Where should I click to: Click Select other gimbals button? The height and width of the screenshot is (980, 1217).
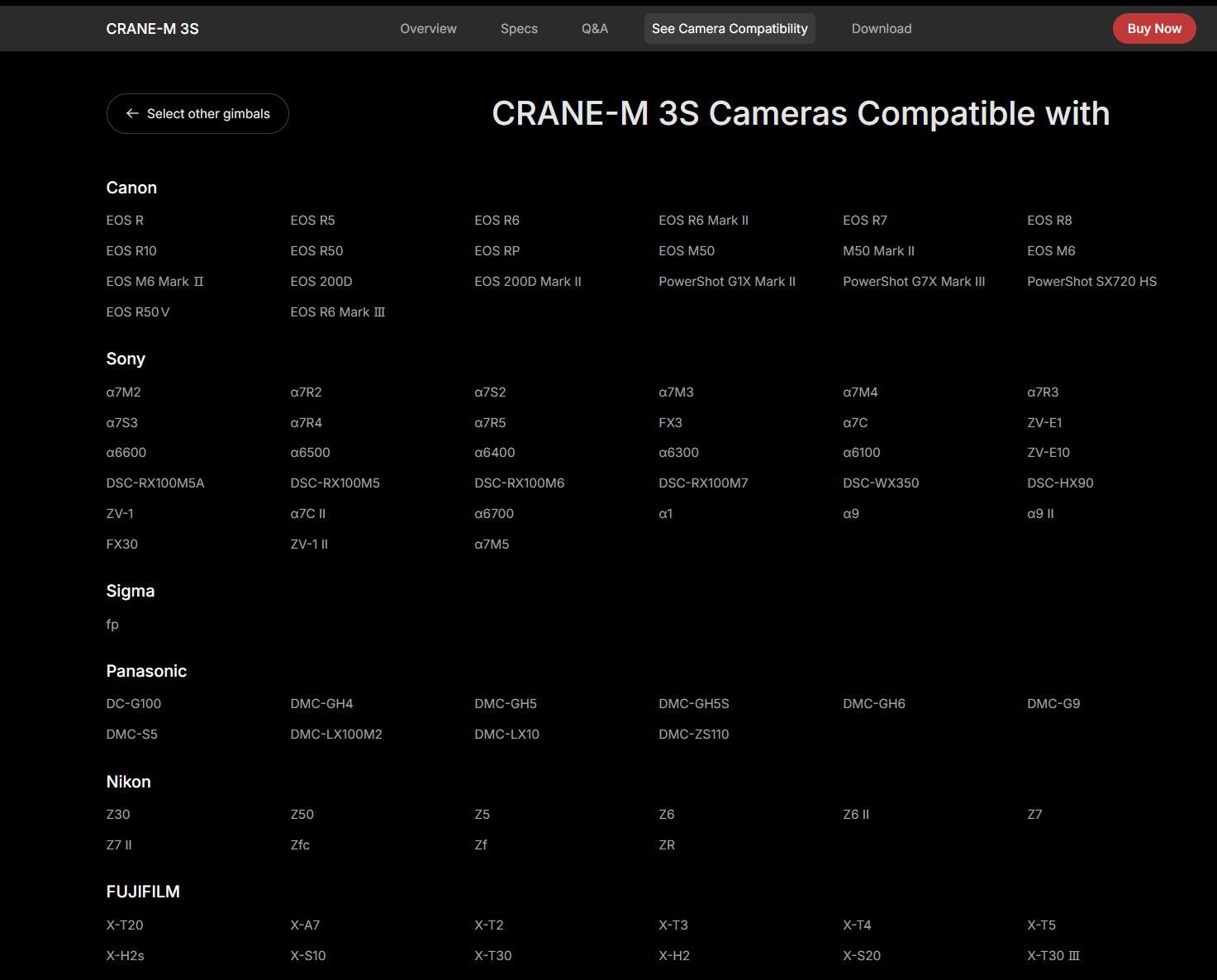[x=197, y=113]
